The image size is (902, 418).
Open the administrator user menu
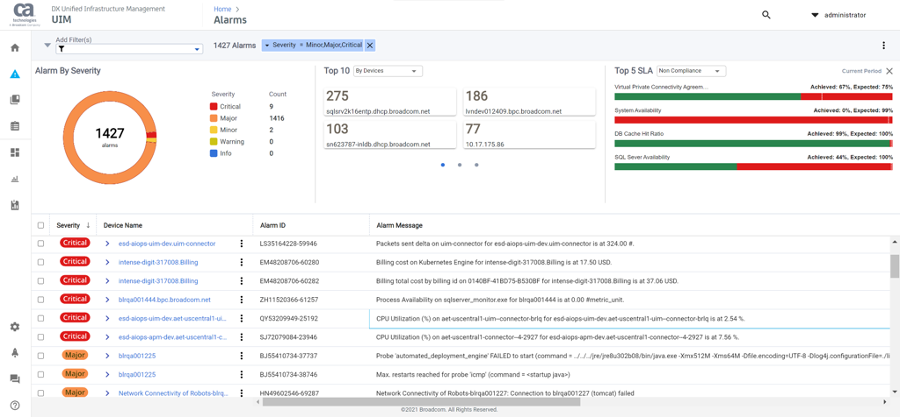[x=838, y=15]
